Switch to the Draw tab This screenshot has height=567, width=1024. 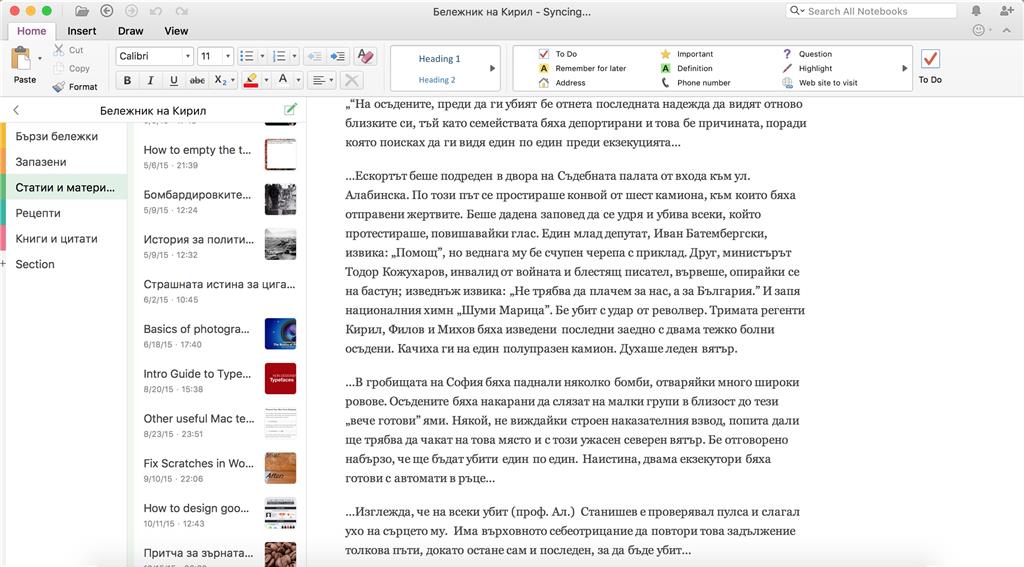(131, 31)
